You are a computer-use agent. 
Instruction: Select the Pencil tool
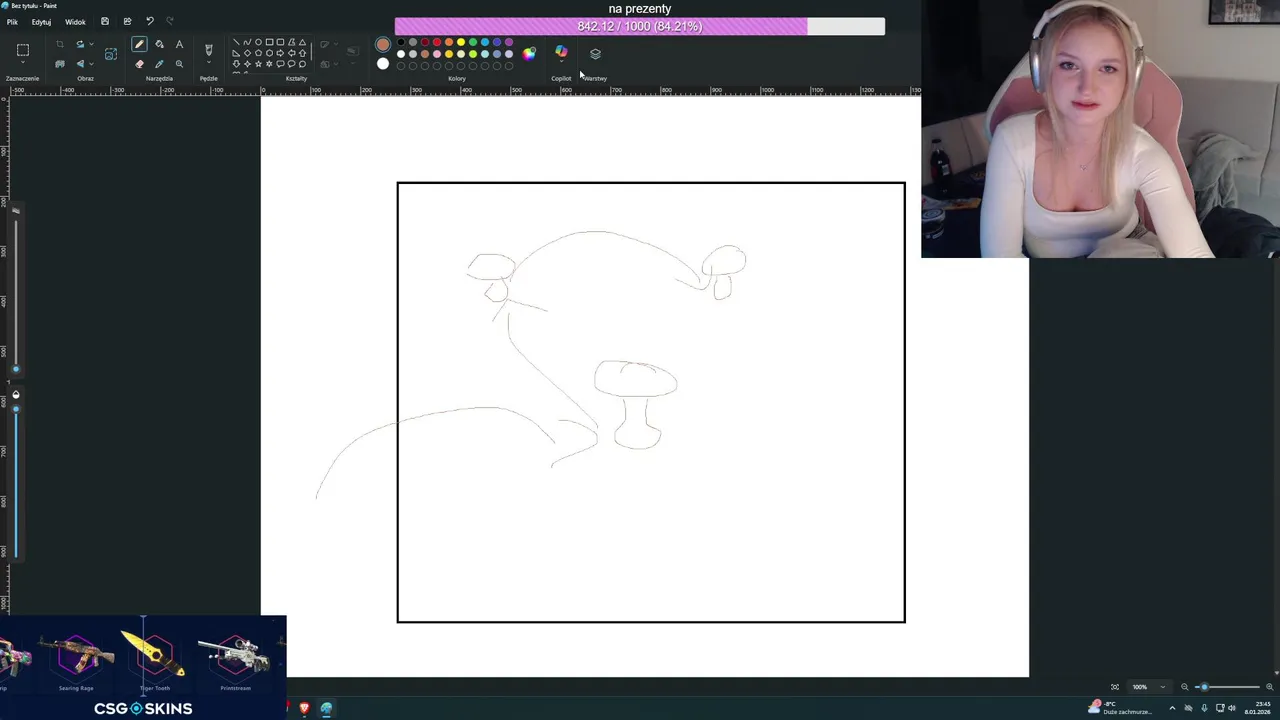(139, 44)
